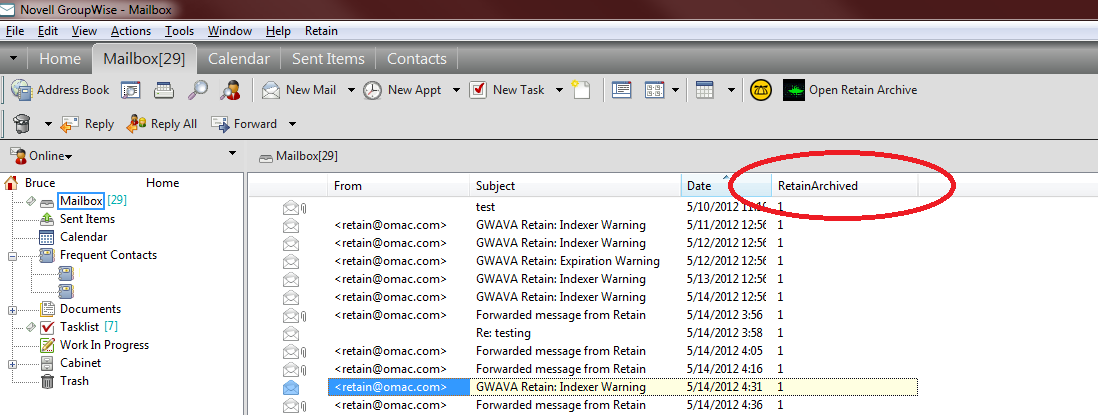Forward the selected message
This screenshot has width=1098, height=415.
click(244, 124)
